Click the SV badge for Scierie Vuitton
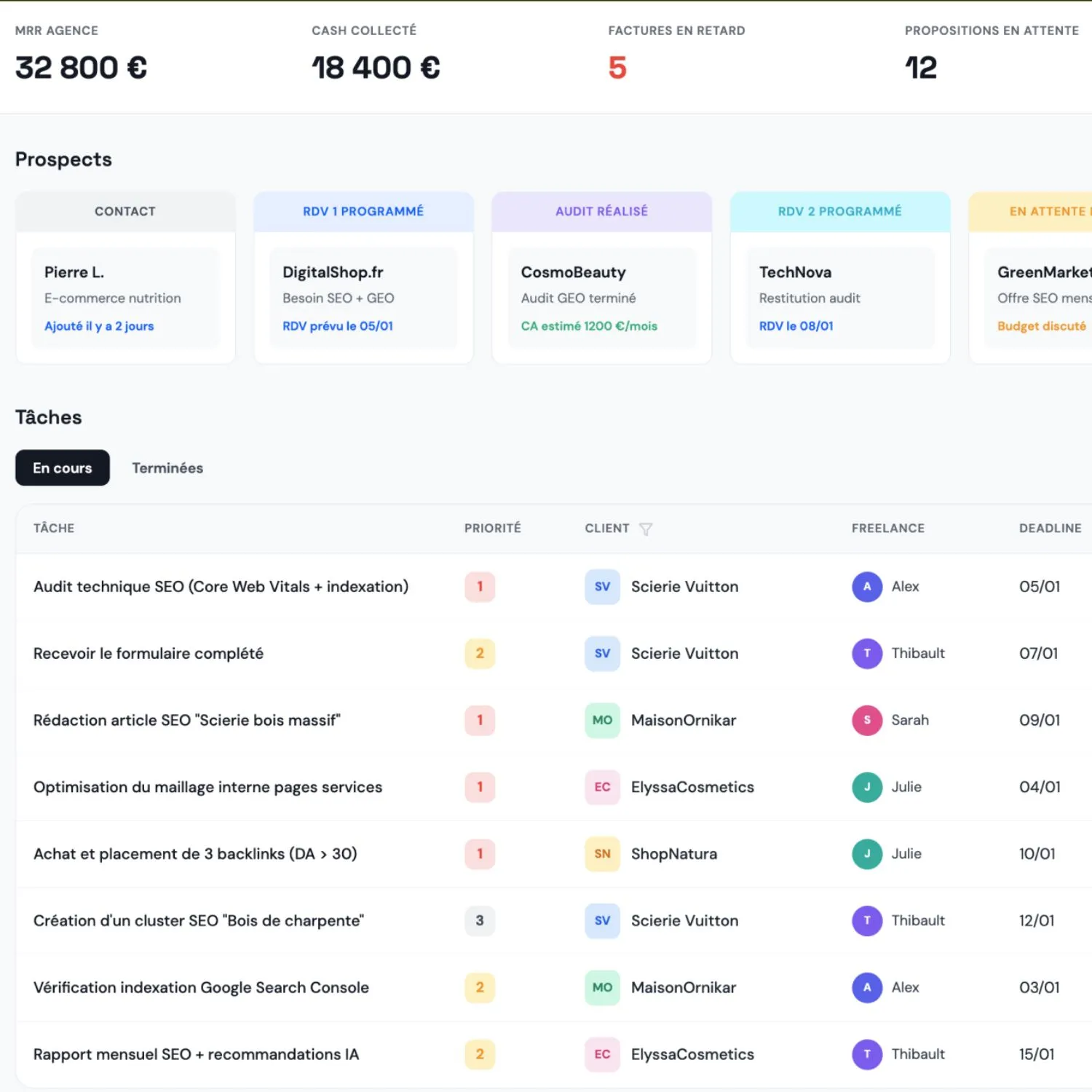The width and height of the screenshot is (1092, 1092). 602,587
